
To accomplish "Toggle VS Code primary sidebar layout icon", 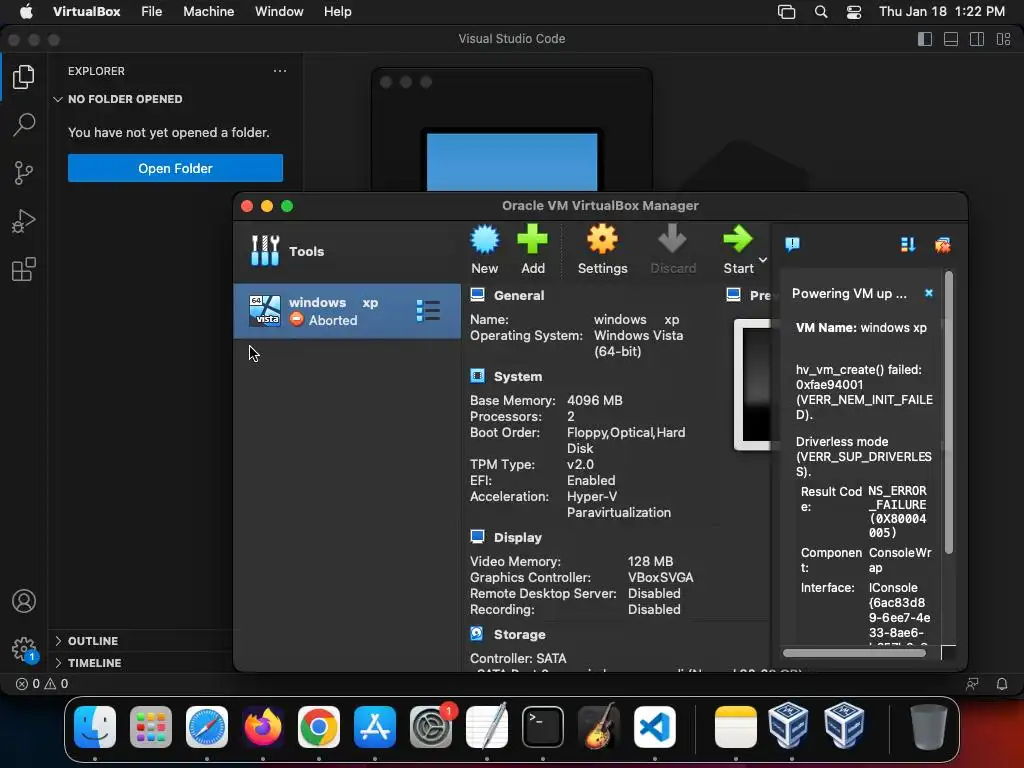I will coord(925,39).
